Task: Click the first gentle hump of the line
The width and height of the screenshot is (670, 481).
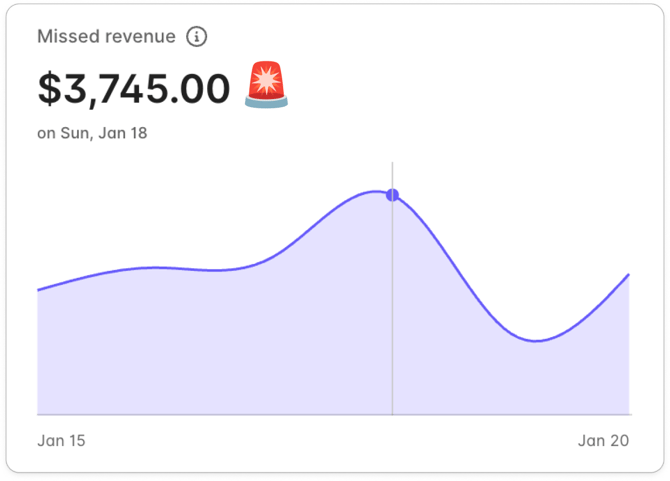Action: point(155,267)
